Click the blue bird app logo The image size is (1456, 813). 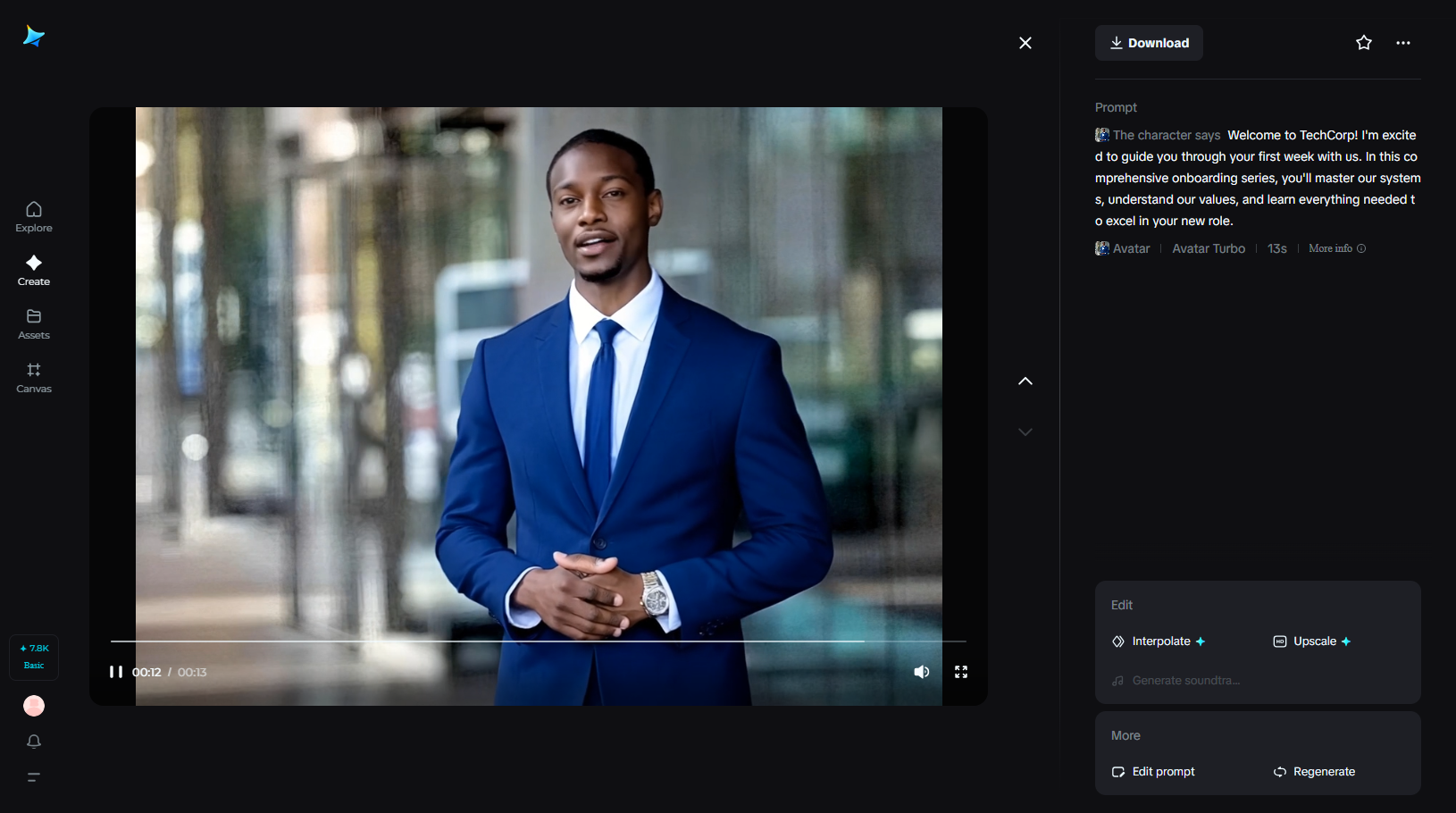pyautogui.click(x=34, y=36)
